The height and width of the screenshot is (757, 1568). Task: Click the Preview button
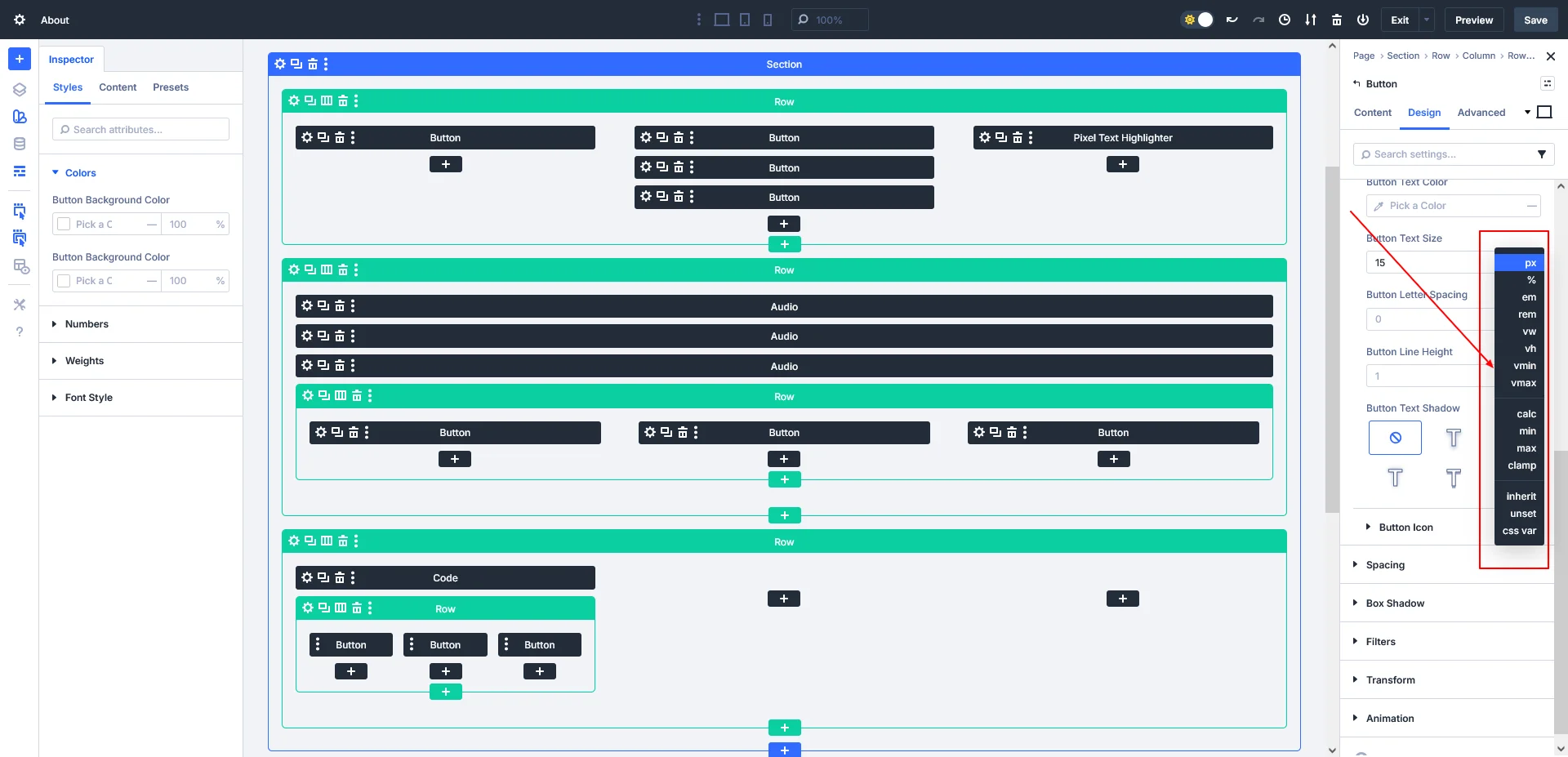(1473, 20)
